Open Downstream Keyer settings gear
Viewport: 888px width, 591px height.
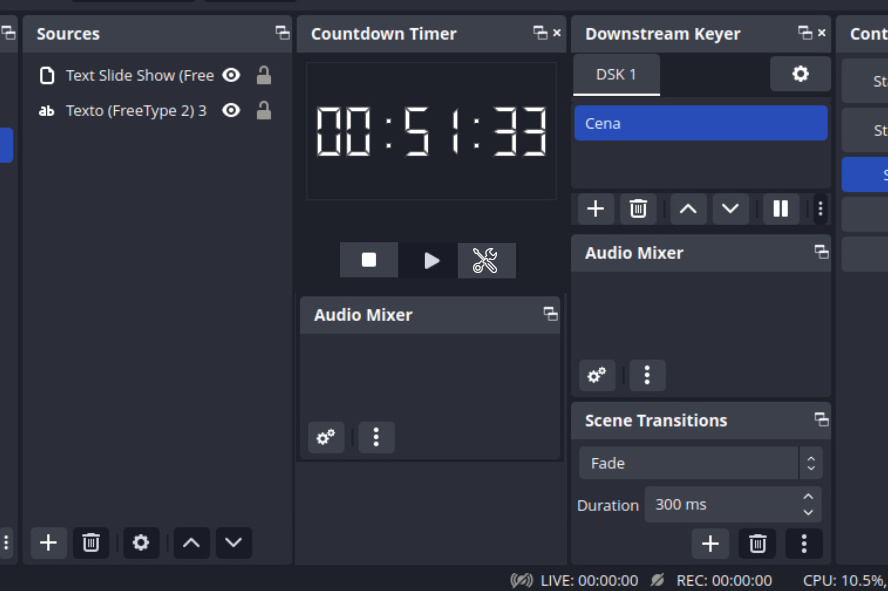coord(800,74)
